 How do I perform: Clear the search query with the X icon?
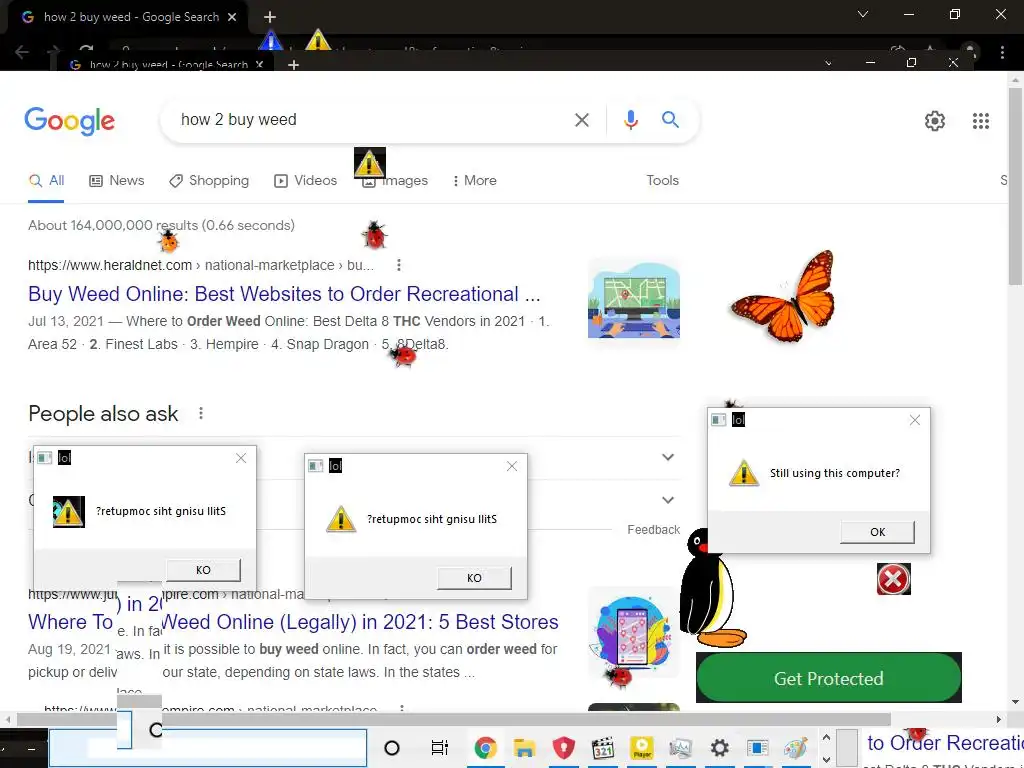pos(581,120)
